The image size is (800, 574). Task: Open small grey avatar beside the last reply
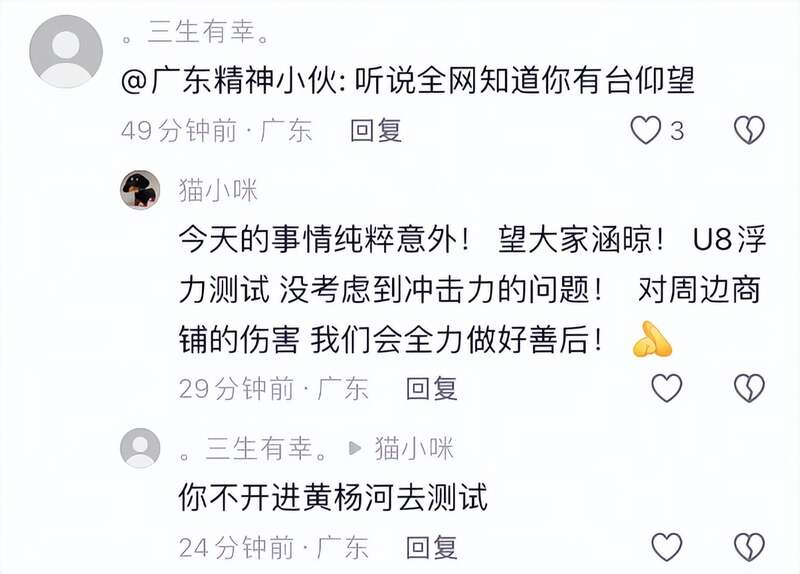click(x=140, y=448)
